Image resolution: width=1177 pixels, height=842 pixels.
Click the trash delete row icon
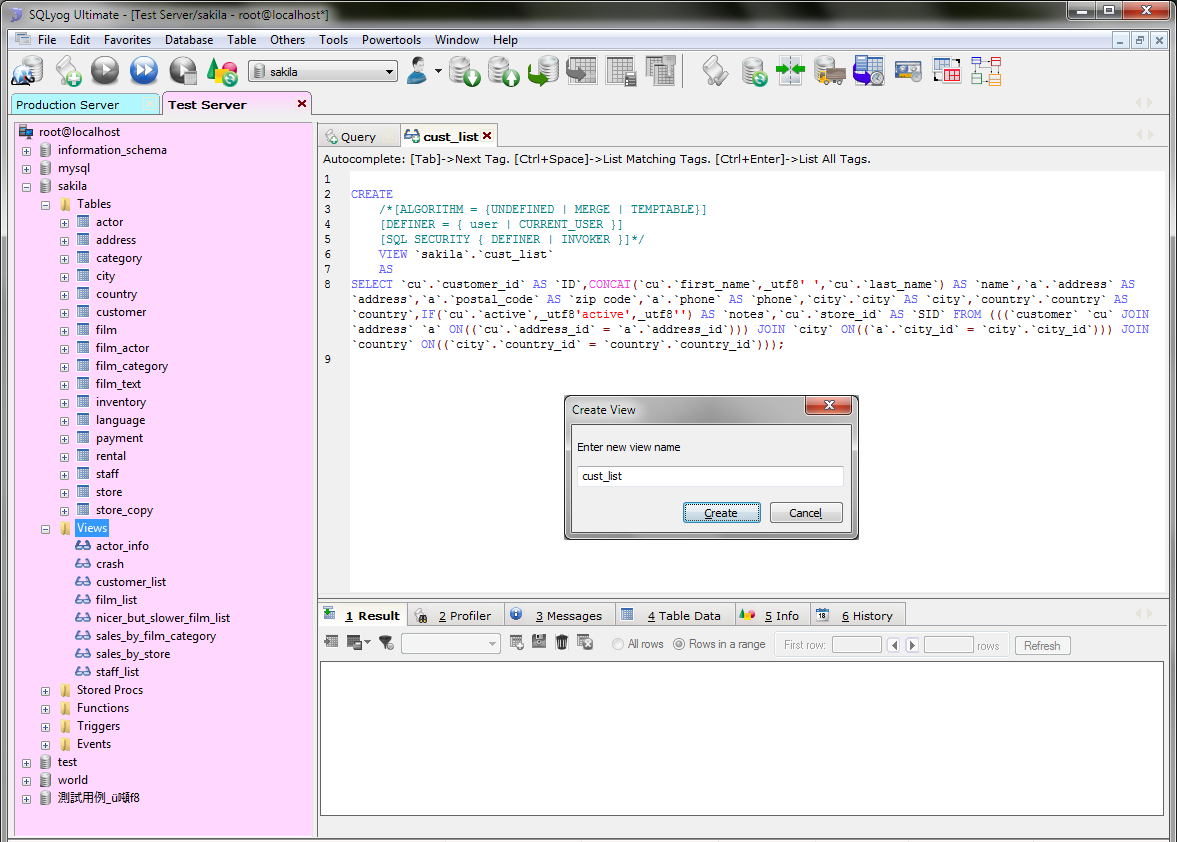(562, 643)
